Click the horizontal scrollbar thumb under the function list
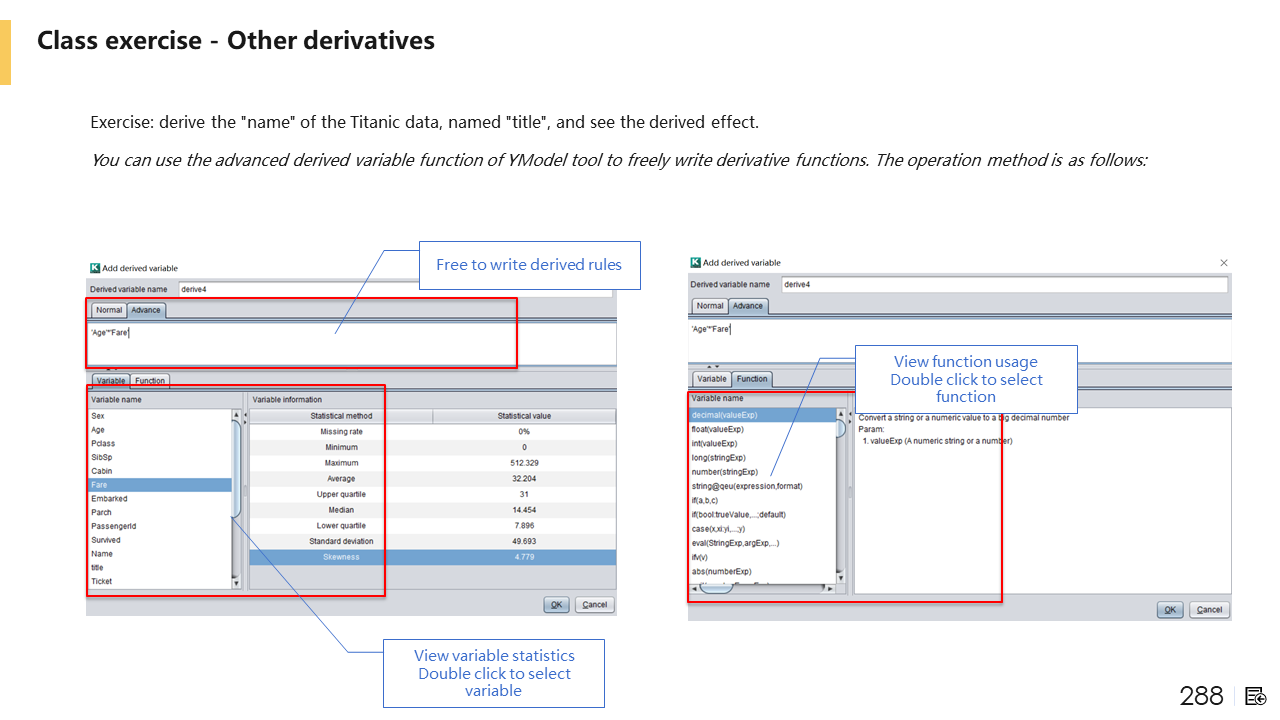The image size is (1280, 720). pos(715,588)
